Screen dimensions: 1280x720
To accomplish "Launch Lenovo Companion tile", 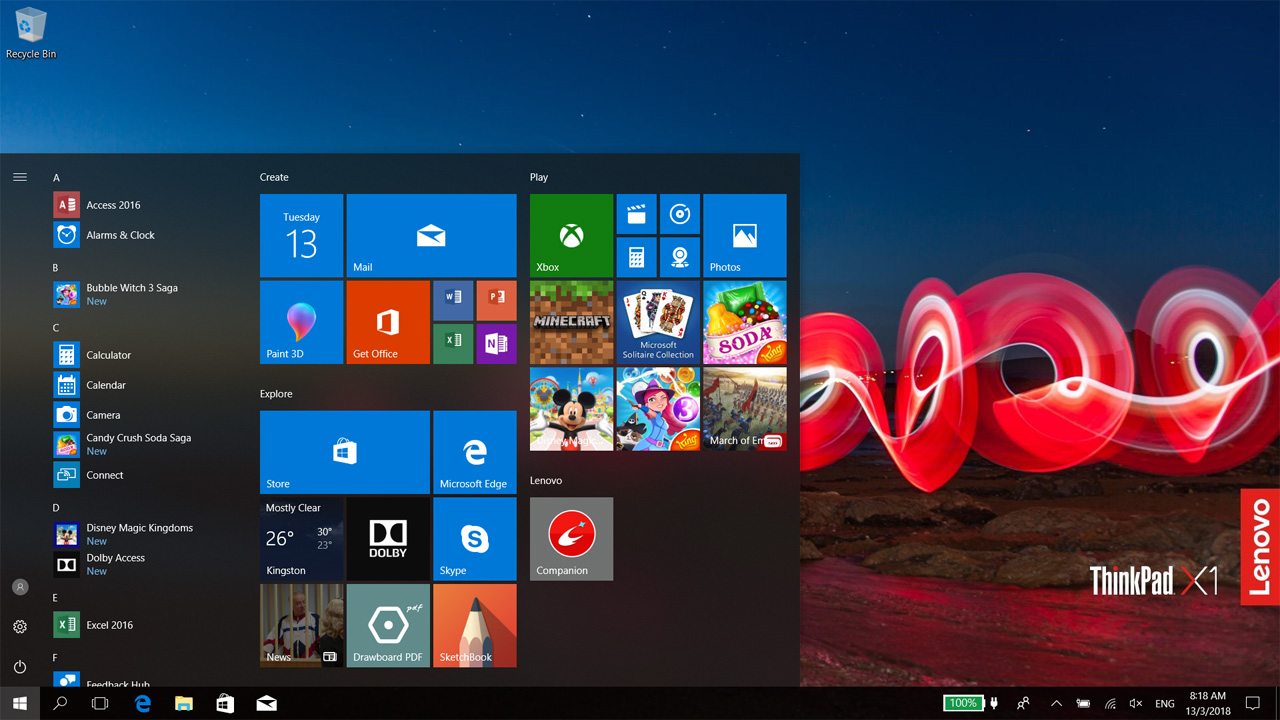I will tap(571, 539).
